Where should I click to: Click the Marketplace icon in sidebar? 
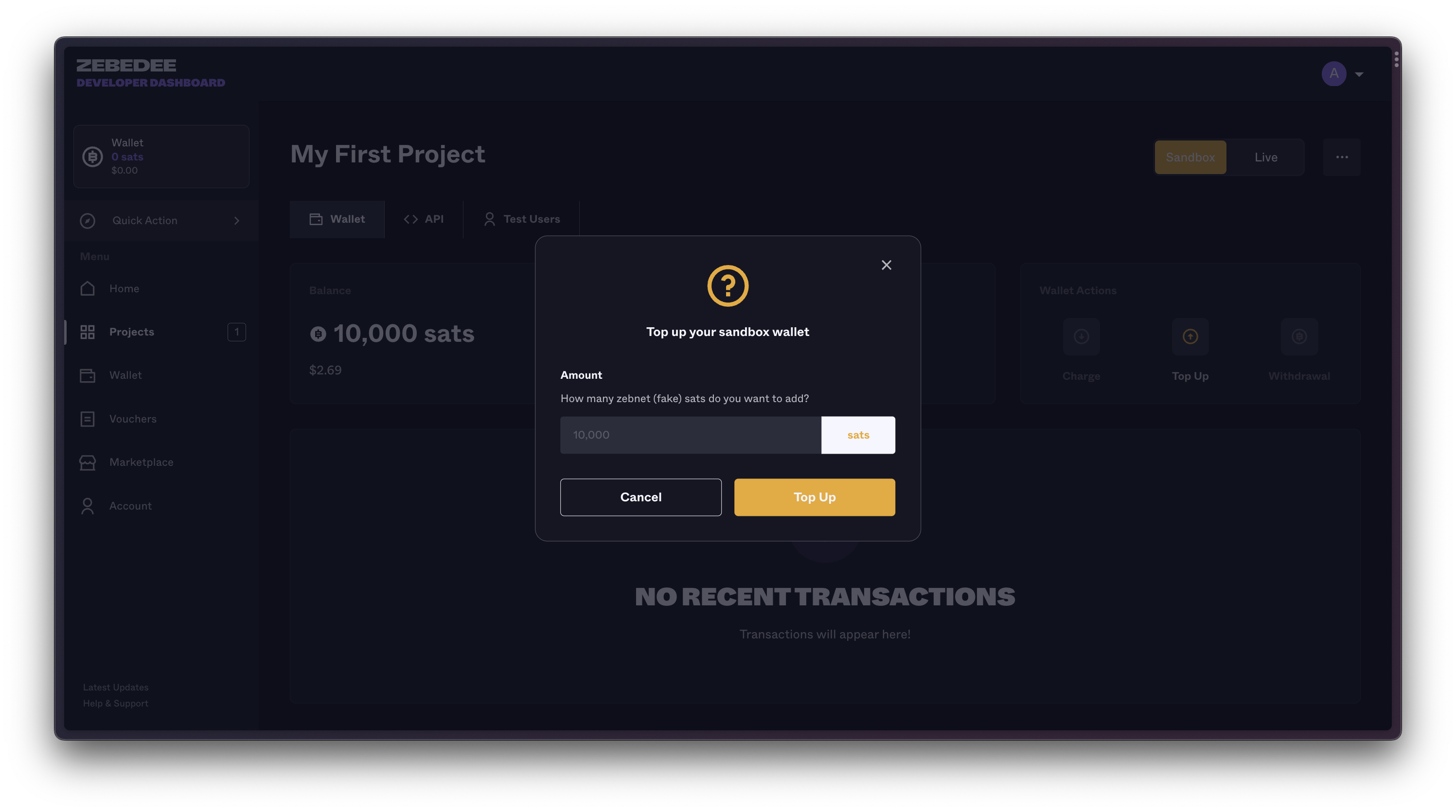(x=87, y=462)
